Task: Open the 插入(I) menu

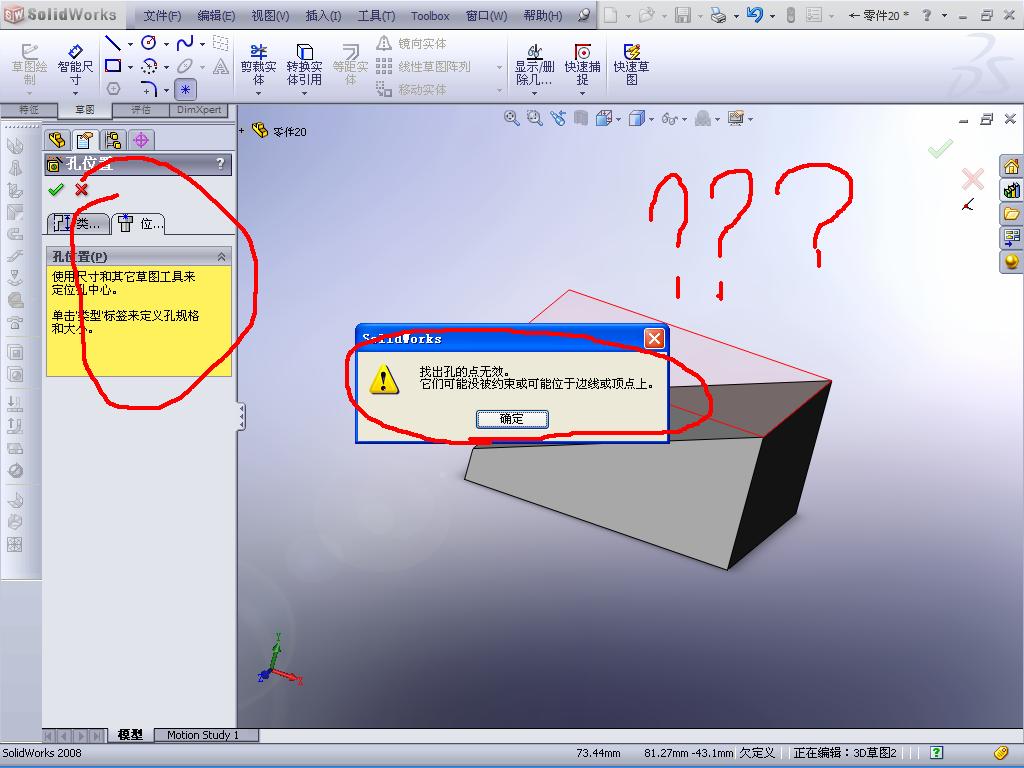Action: pyautogui.click(x=323, y=16)
